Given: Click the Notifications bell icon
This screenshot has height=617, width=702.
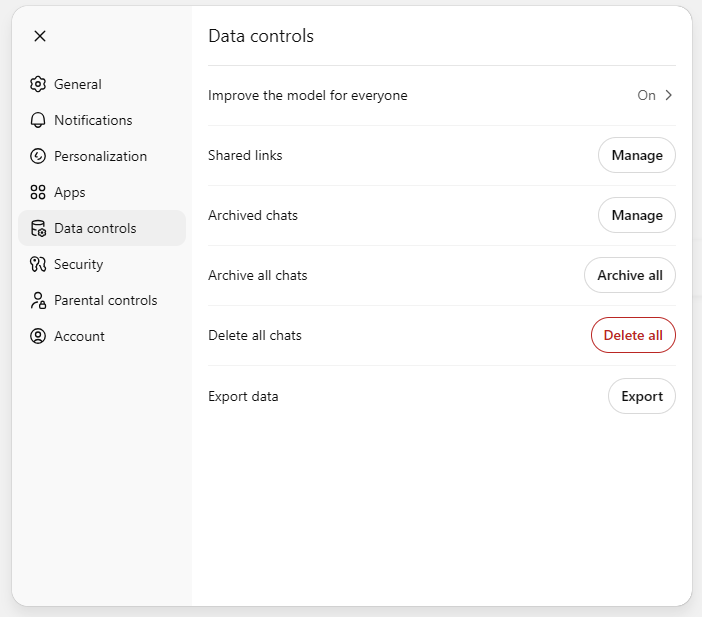Looking at the screenshot, I should (x=38, y=120).
